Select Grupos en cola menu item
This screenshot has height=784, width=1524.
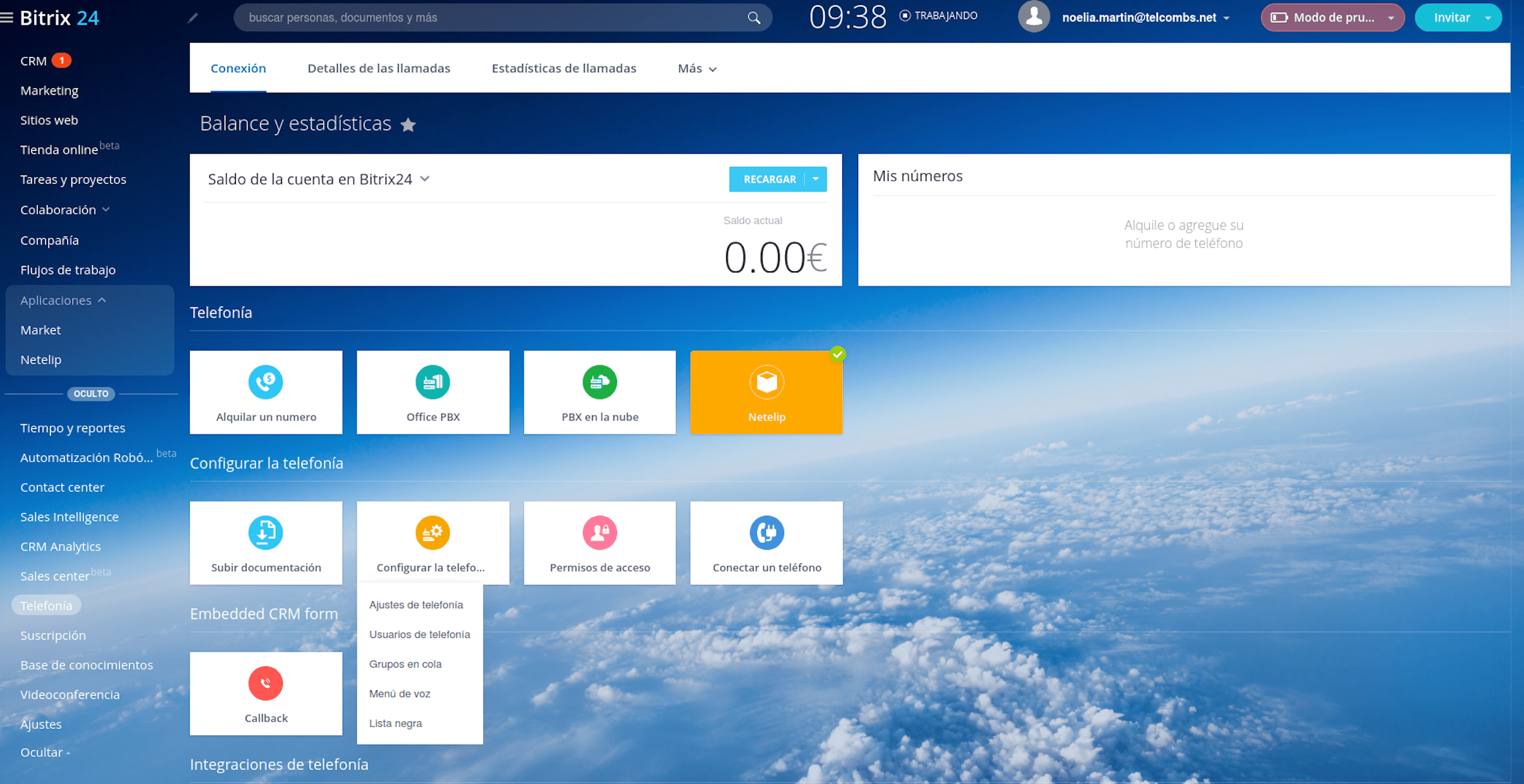click(x=405, y=664)
